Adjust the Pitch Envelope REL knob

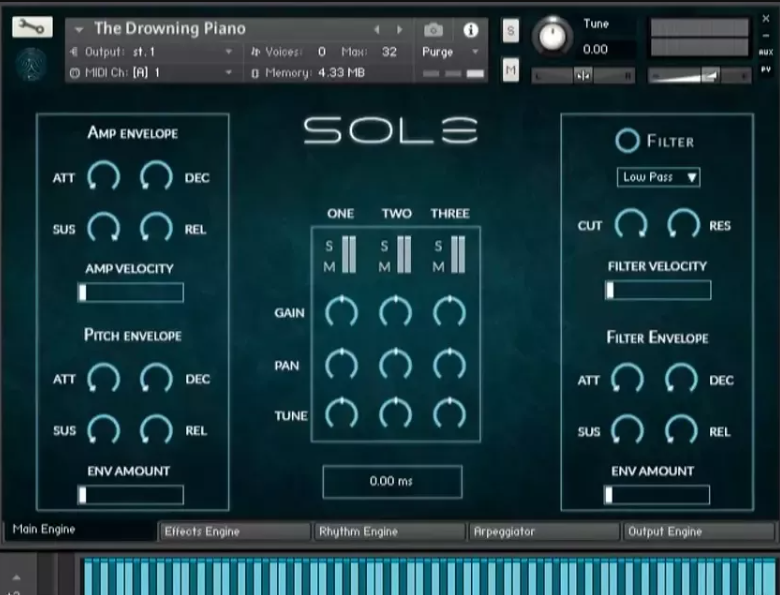(156, 429)
